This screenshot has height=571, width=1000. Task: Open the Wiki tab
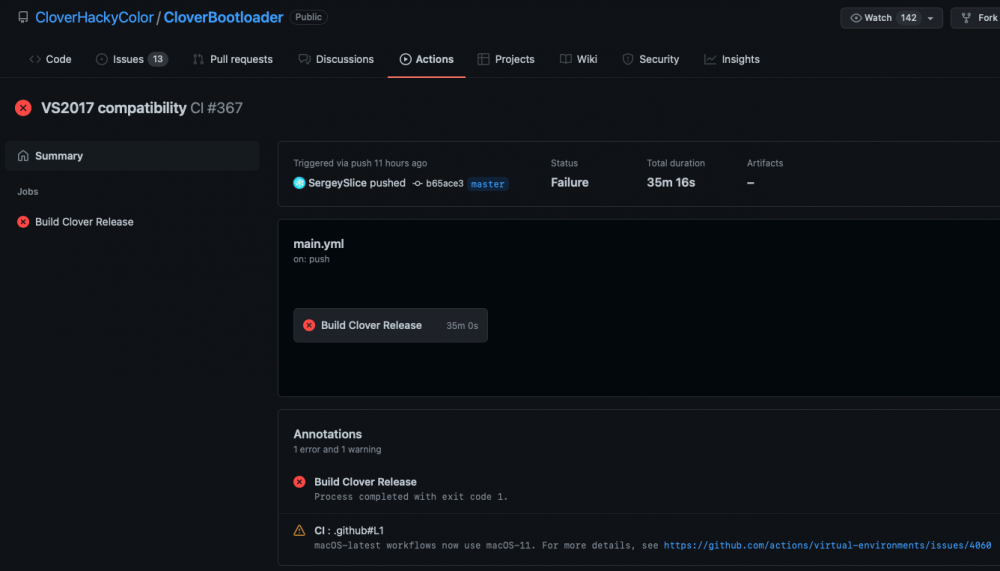pyautogui.click(x=578, y=59)
